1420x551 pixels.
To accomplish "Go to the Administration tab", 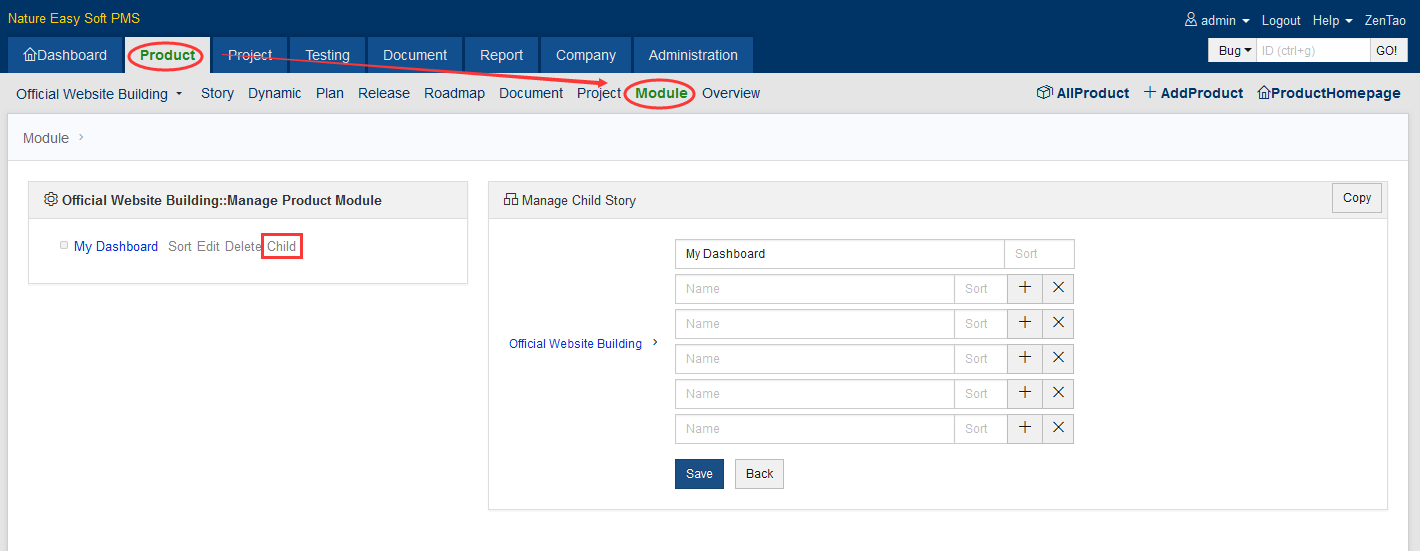I will (692, 55).
